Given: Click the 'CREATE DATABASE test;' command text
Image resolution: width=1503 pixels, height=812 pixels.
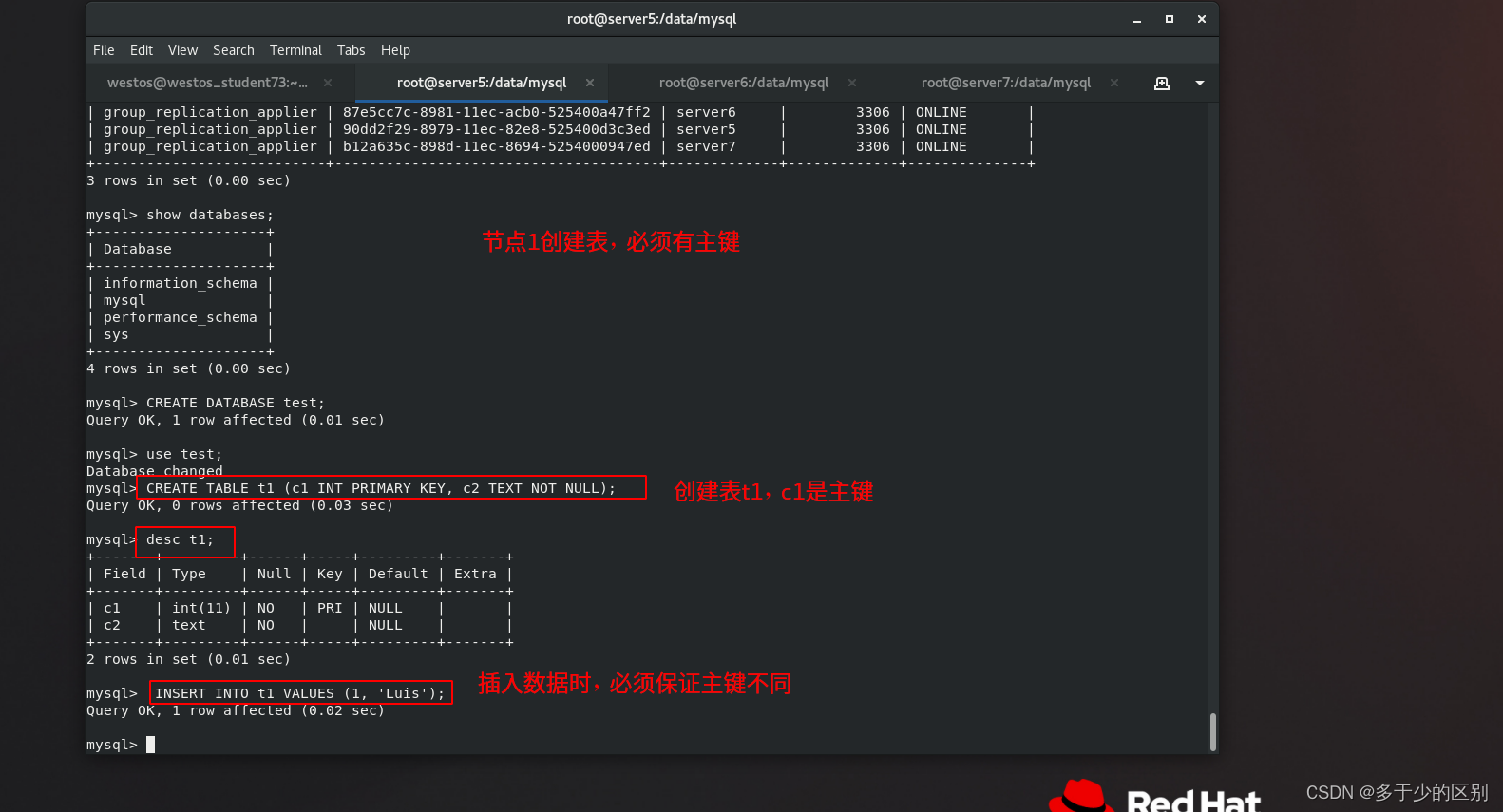Looking at the screenshot, I should (236, 403).
